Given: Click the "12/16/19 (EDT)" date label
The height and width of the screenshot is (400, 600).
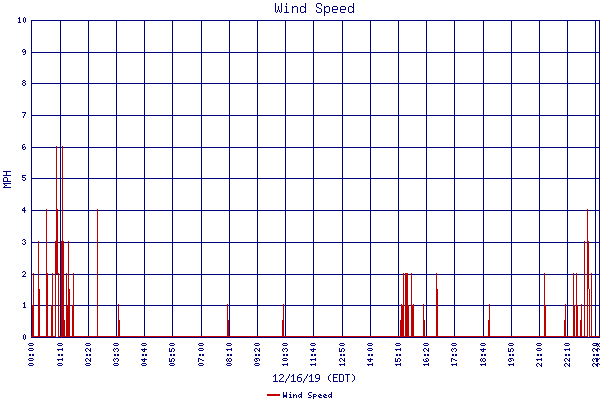Looking at the screenshot, I should [314, 378].
